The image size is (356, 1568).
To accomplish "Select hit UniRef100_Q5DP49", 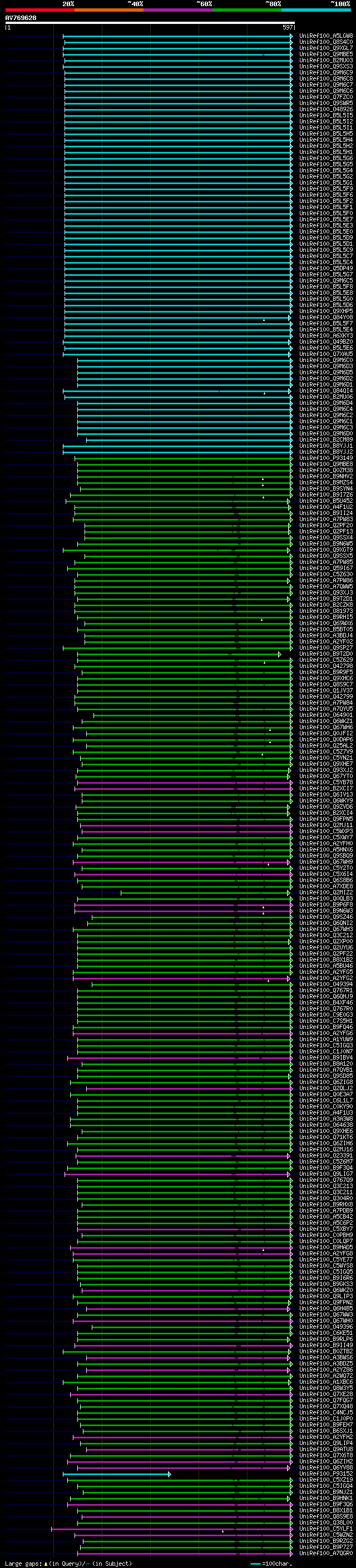I will 326,269.
